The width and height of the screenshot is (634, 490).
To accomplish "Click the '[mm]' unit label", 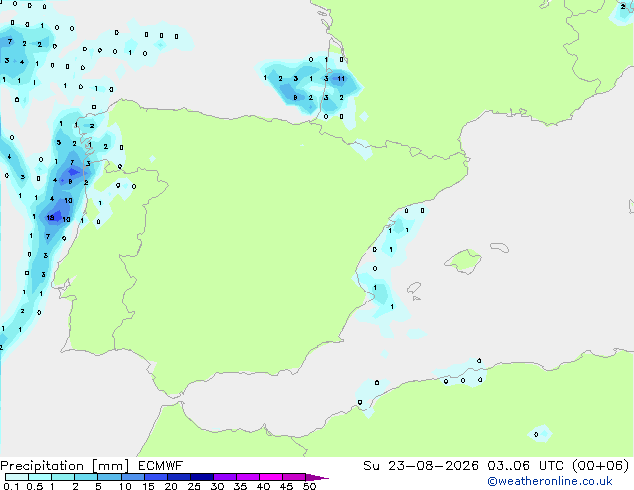I will [111, 466].
